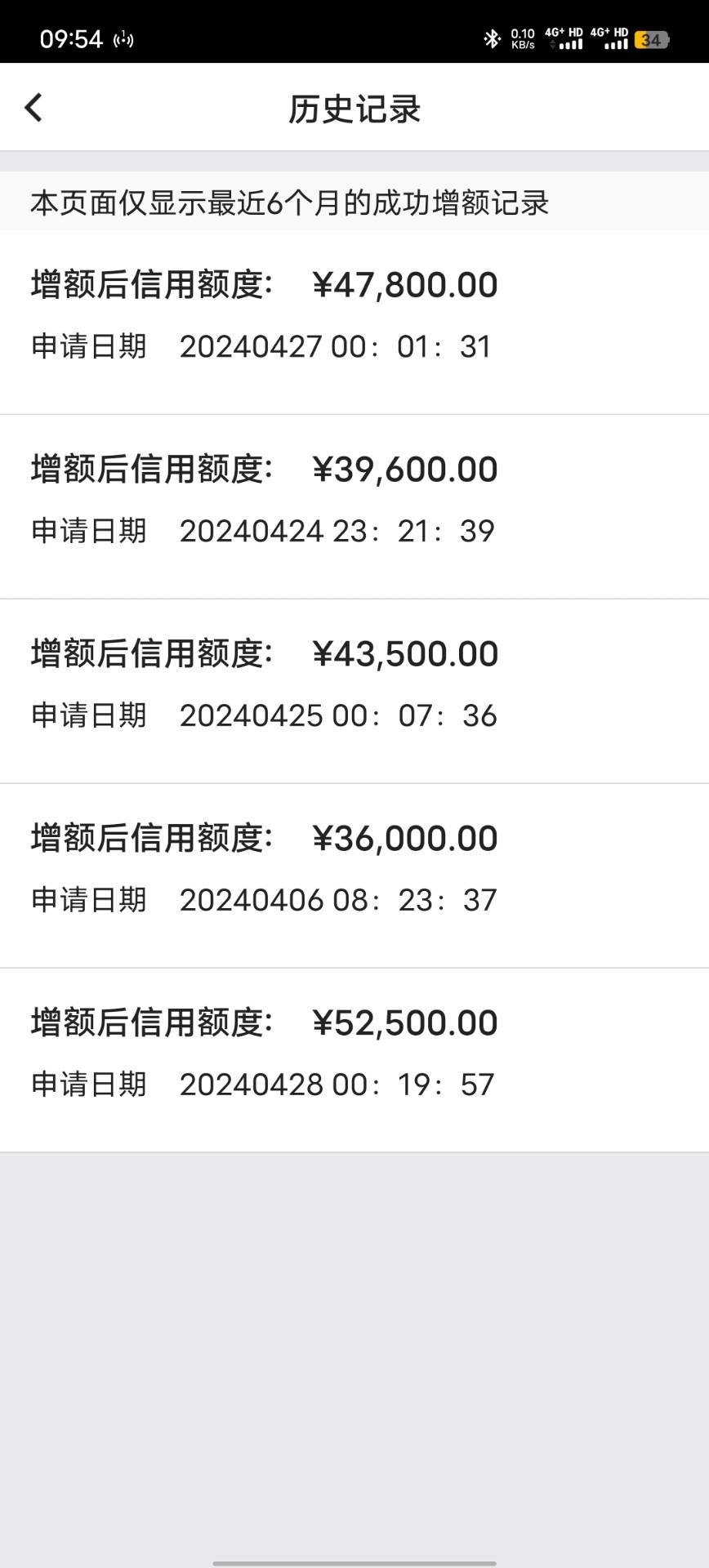Tap the first 4G+ HD signal icon
This screenshot has height=1568, width=709.
pos(564,38)
